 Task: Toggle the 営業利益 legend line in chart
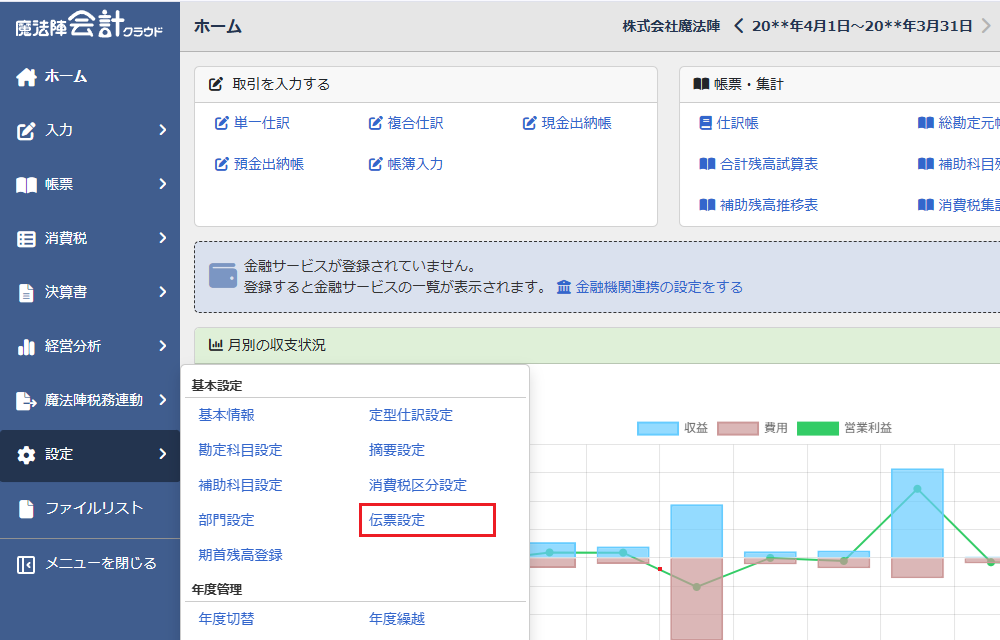pos(816,428)
